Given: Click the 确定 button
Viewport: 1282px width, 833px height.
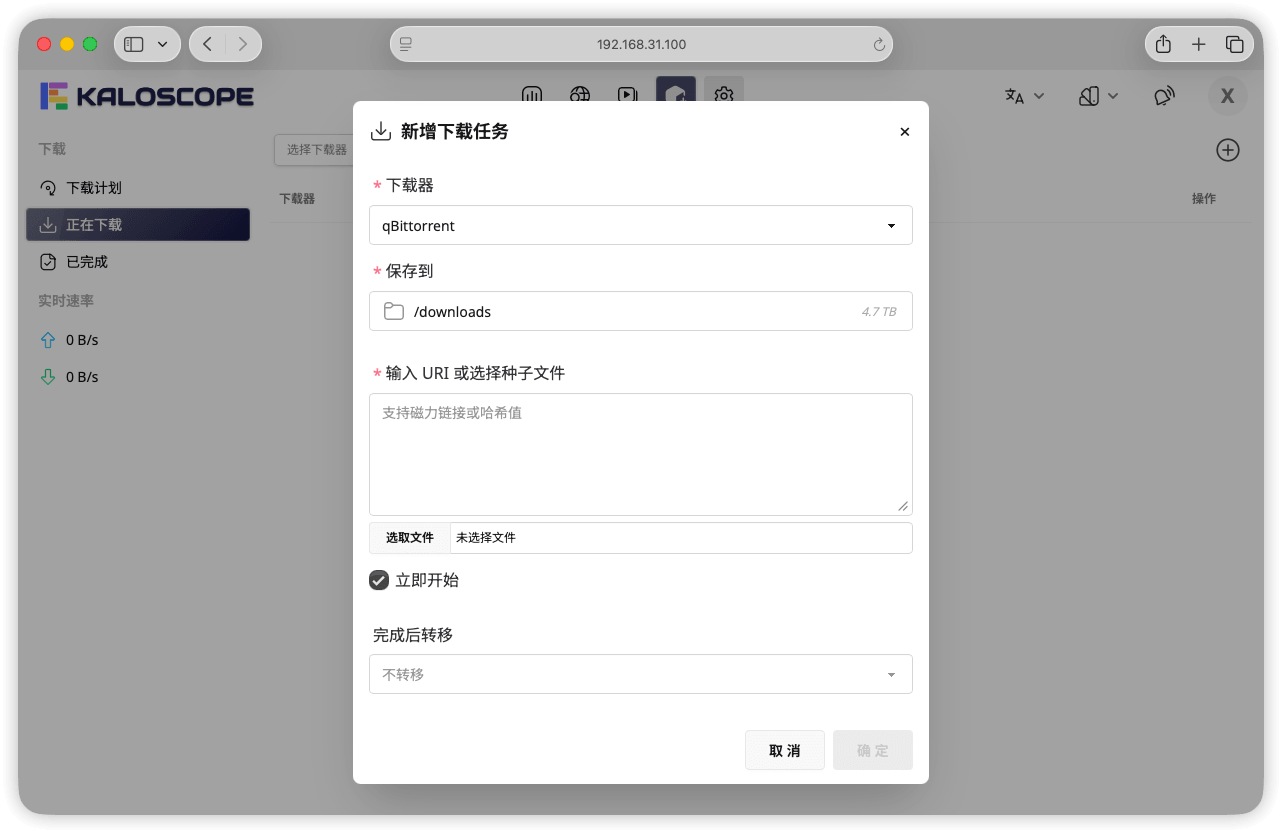Looking at the screenshot, I should click(x=873, y=750).
